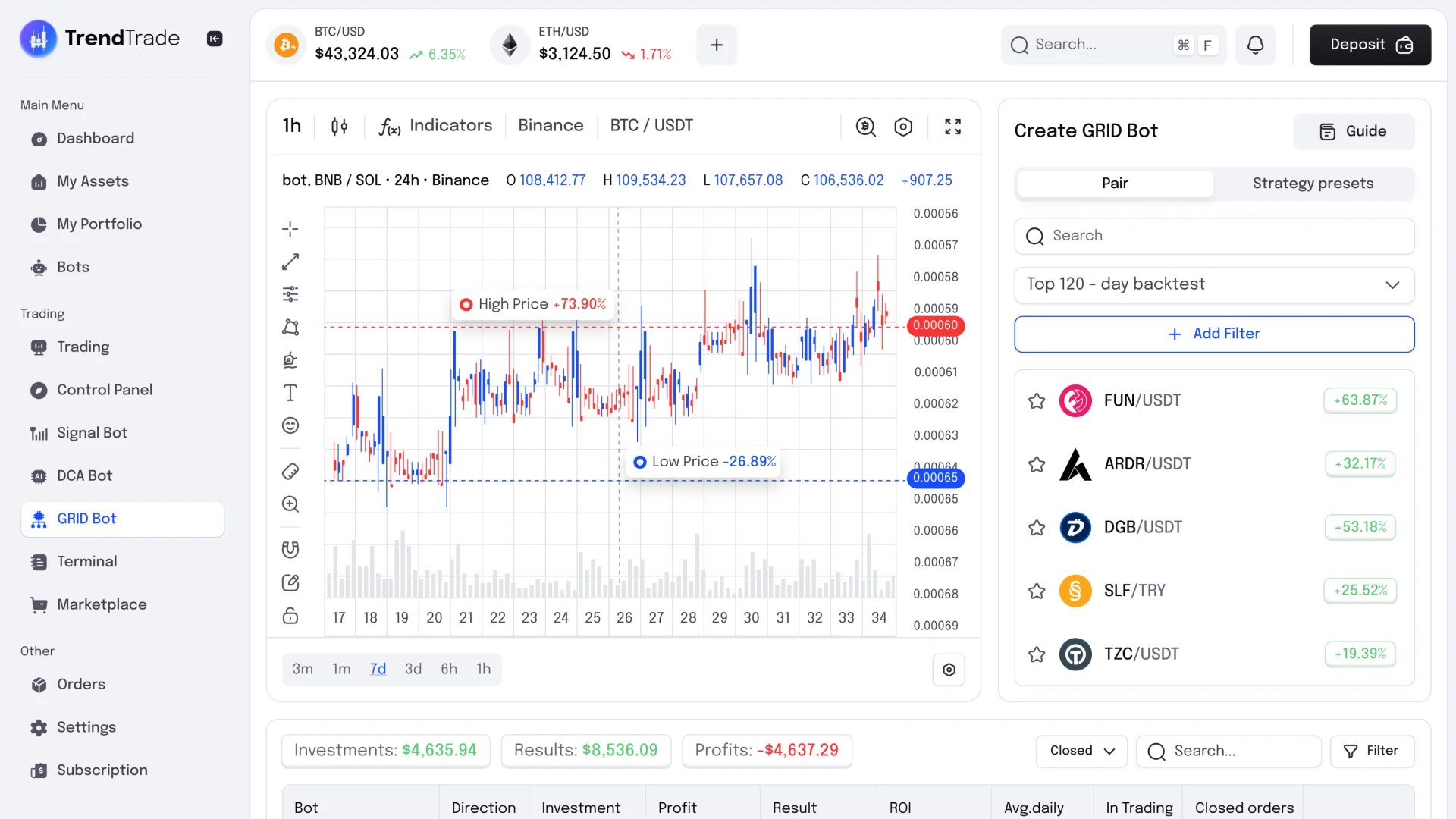1456x819 pixels.
Task: Switch to the Strategy presets tab
Action: tap(1313, 183)
